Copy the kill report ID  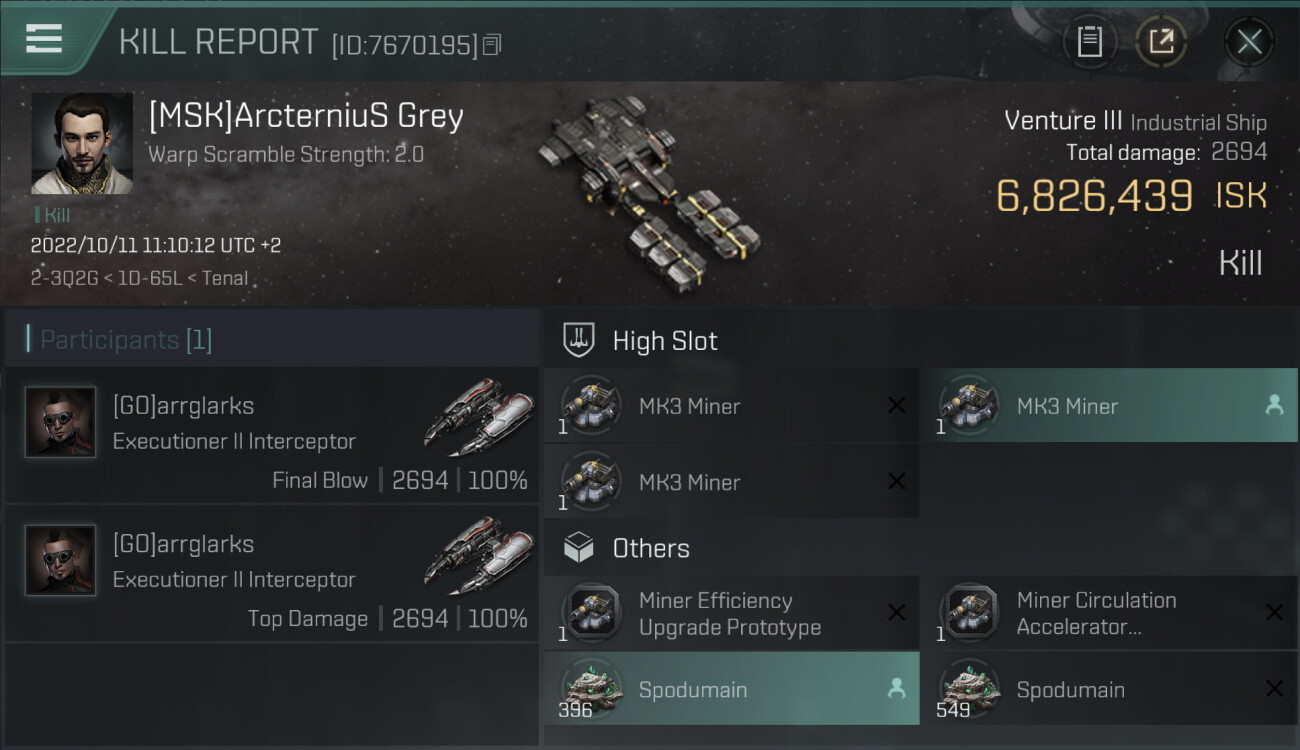pos(491,45)
